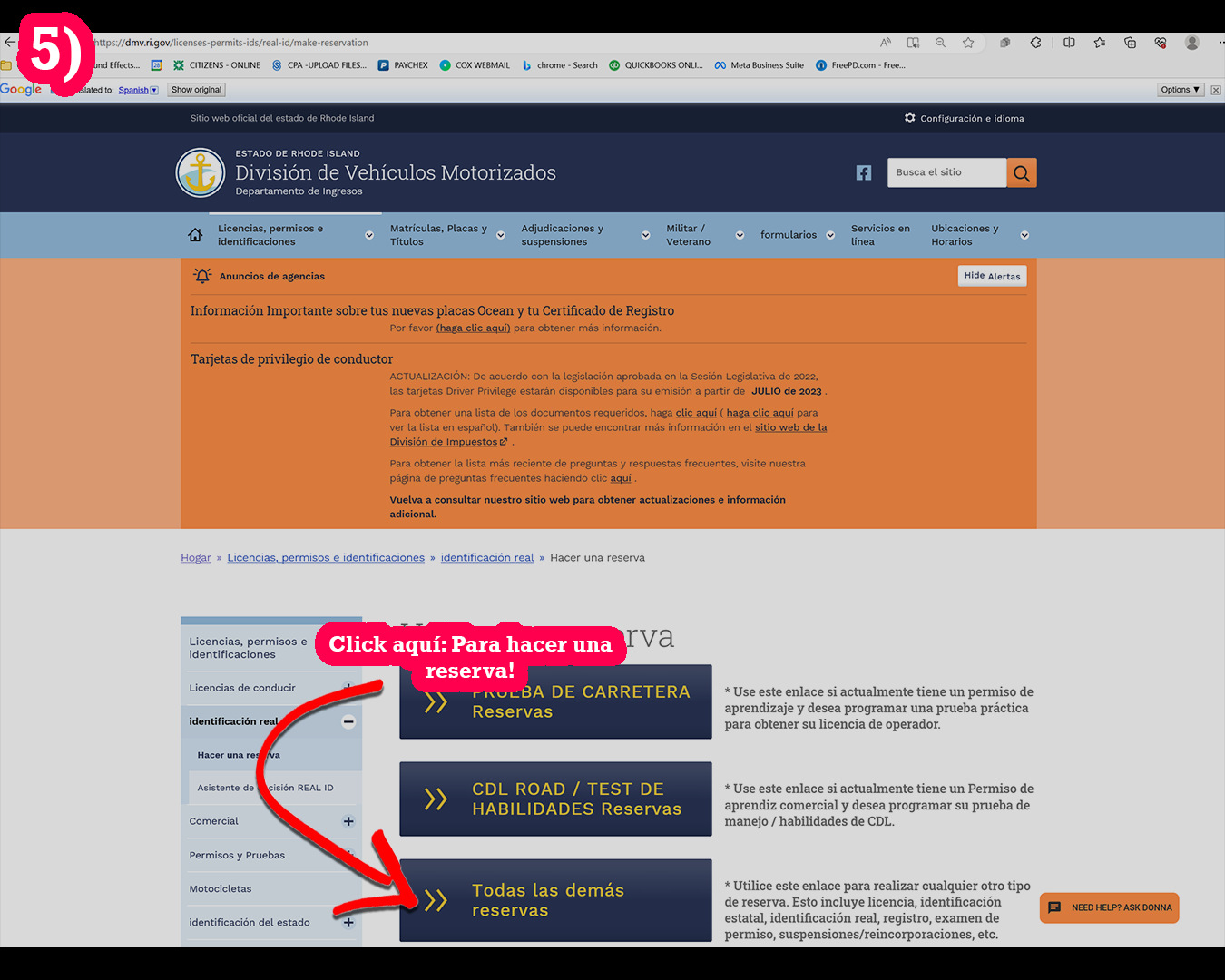Click the Rhode Island state seal logo
This screenshot has height=980, width=1225.
[x=200, y=172]
